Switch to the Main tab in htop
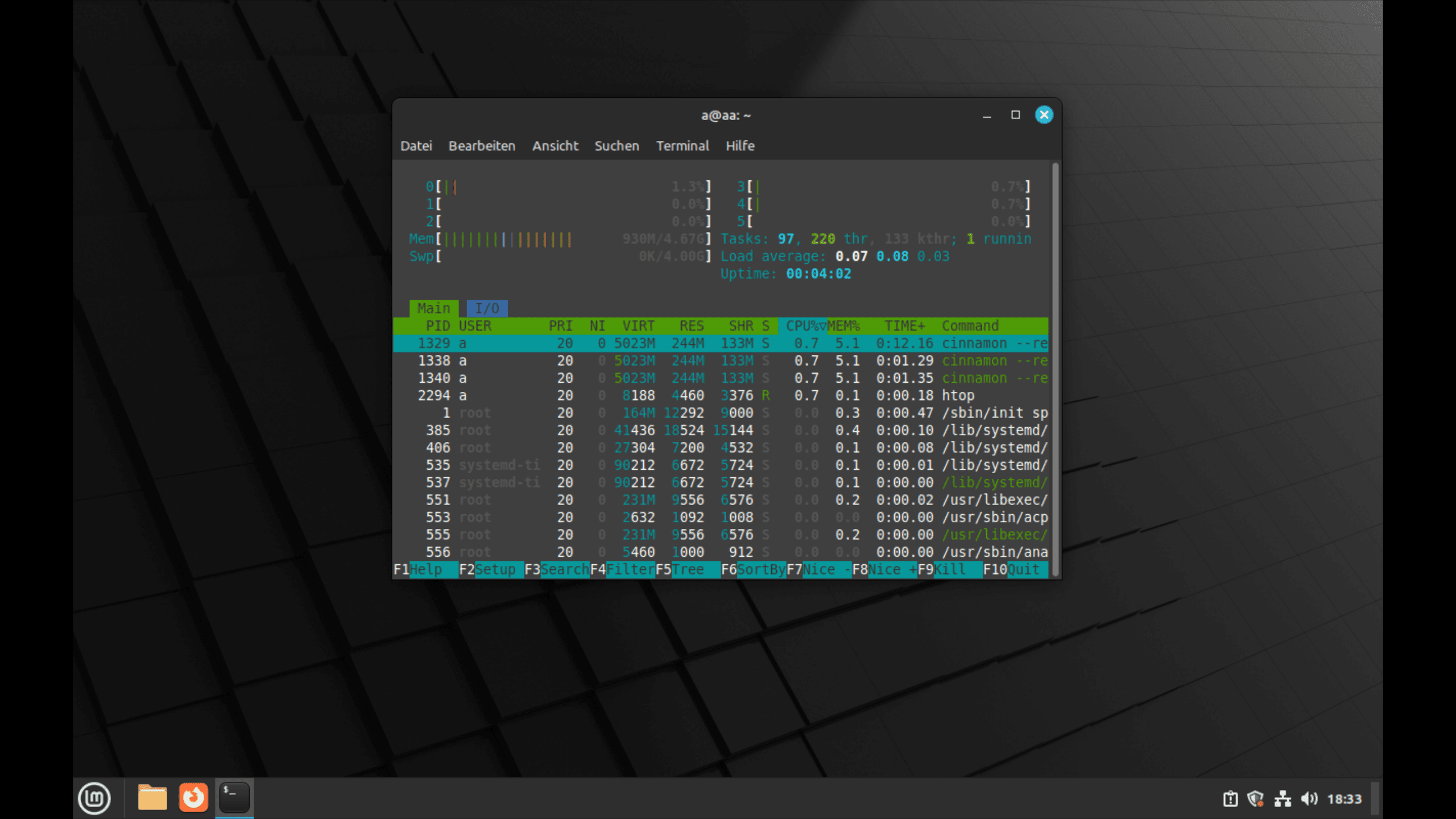 point(434,308)
